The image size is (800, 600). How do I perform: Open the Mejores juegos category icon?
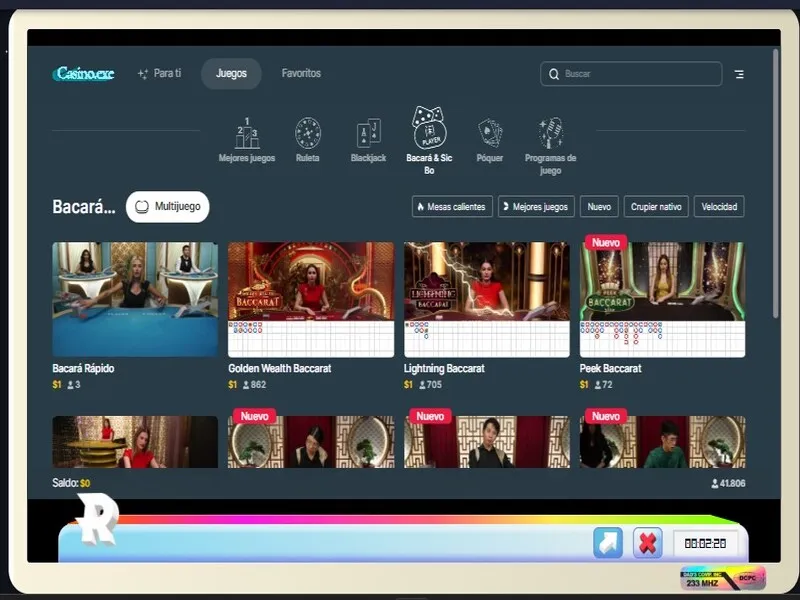247,133
